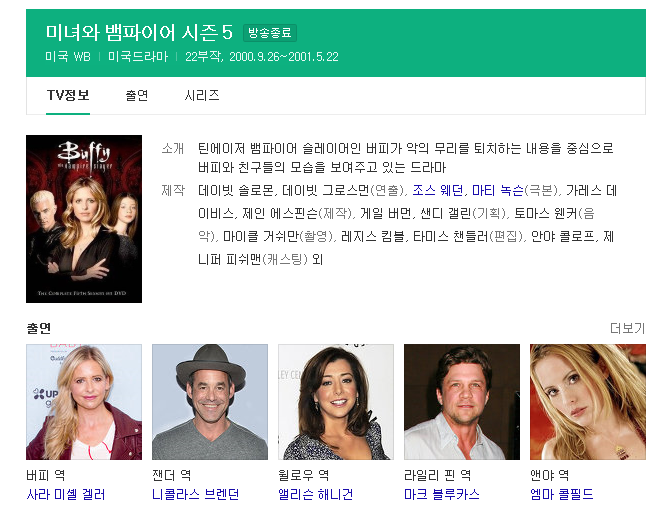Screen dimensions: 666x516
Task: Click the 미국드라마 genre text
Action: [x=138, y=56]
